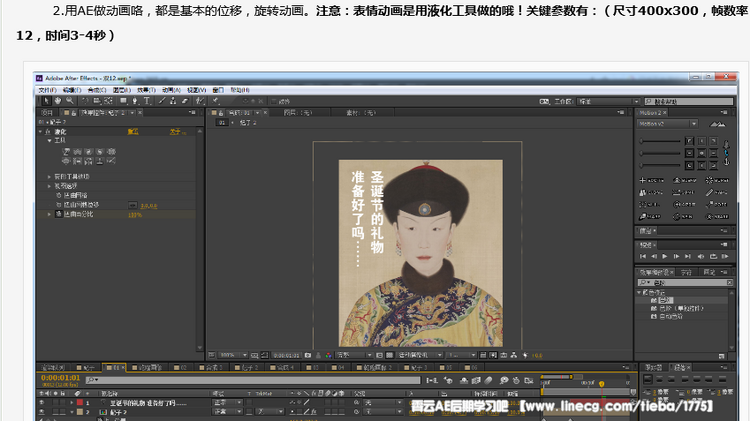Click the second slider in the Motion 2 panel
Viewport: 750px width, 421px height.
pyautogui.click(x=660, y=154)
